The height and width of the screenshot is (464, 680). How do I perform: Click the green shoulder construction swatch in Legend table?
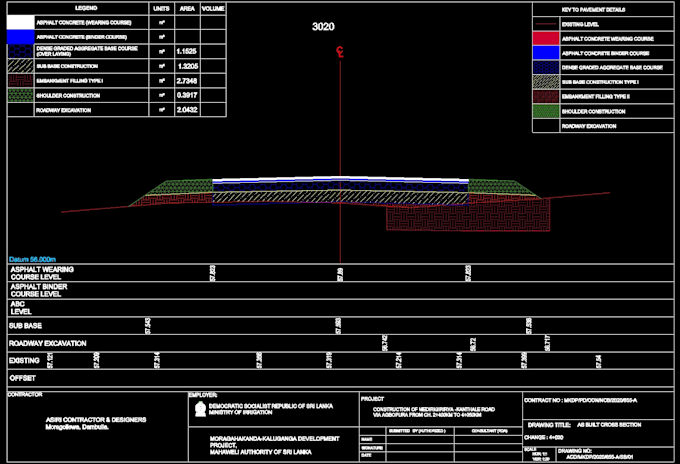[20, 94]
